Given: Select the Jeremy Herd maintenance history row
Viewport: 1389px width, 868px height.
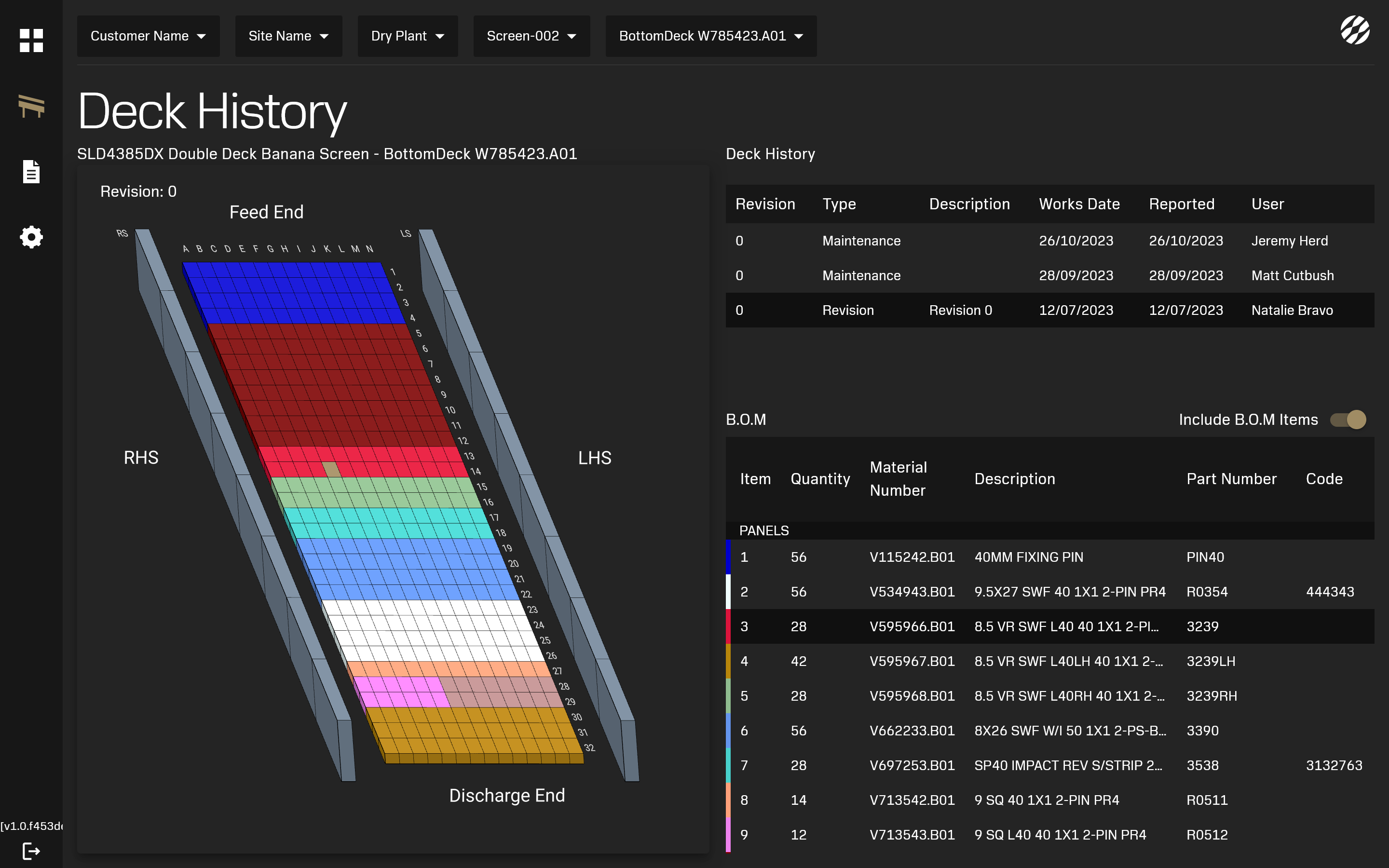Looking at the screenshot, I should pos(1049,241).
